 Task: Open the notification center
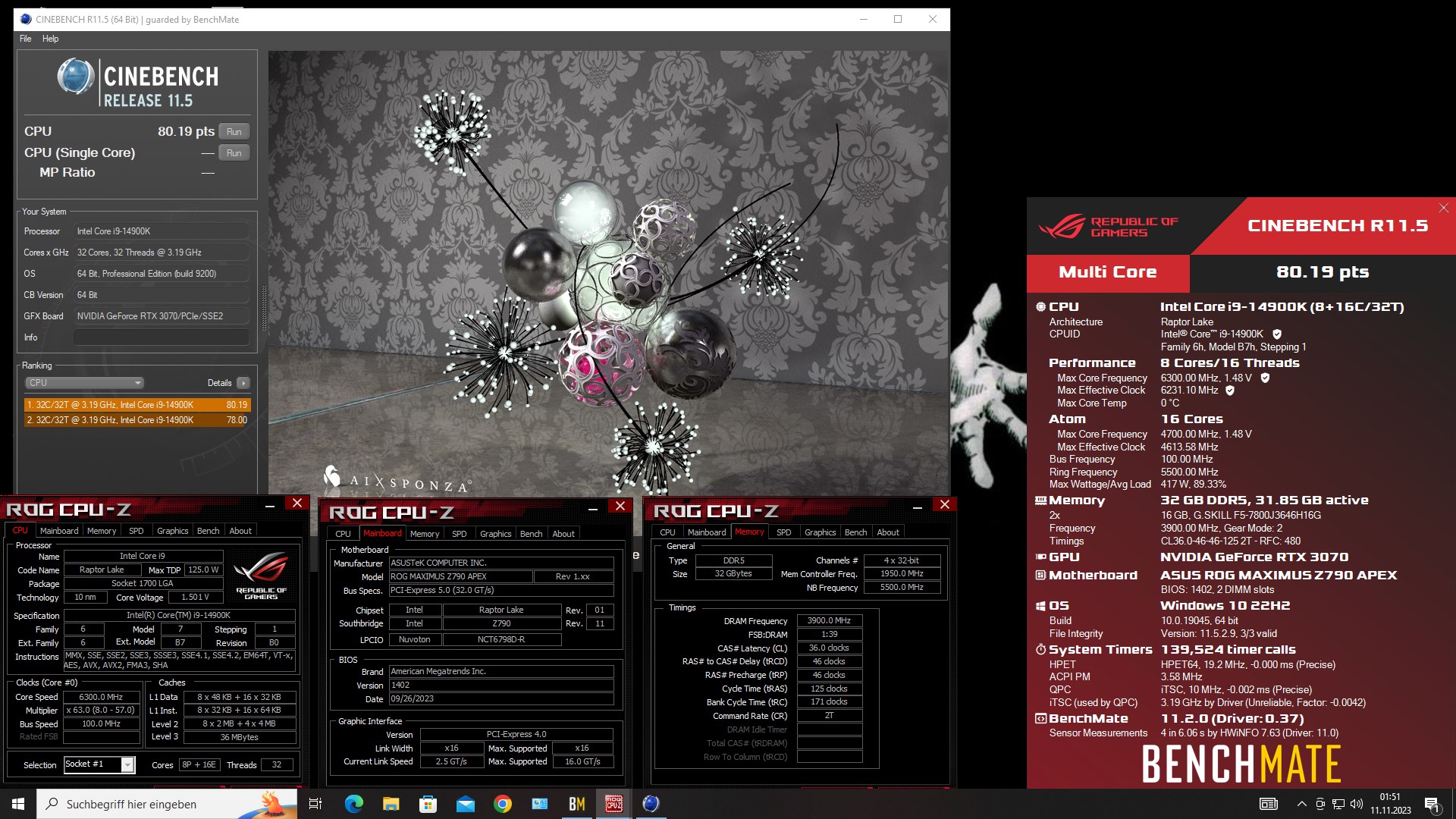click(1432, 804)
